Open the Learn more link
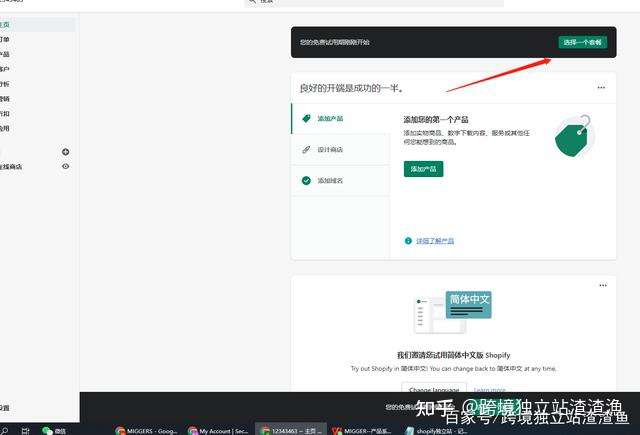The width and height of the screenshot is (640, 435). click(489, 390)
